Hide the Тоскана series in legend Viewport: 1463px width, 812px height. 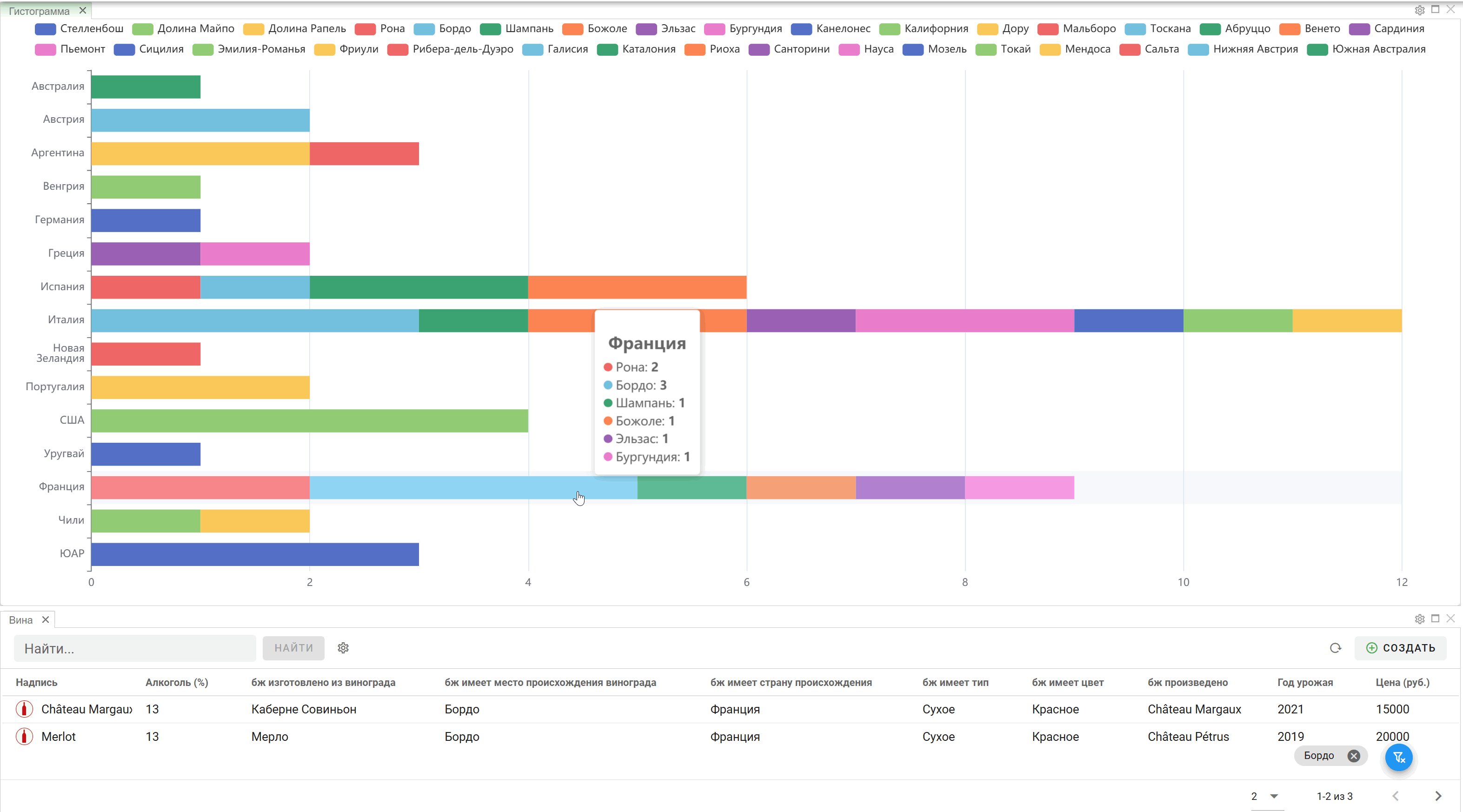(x=1157, y=29)
